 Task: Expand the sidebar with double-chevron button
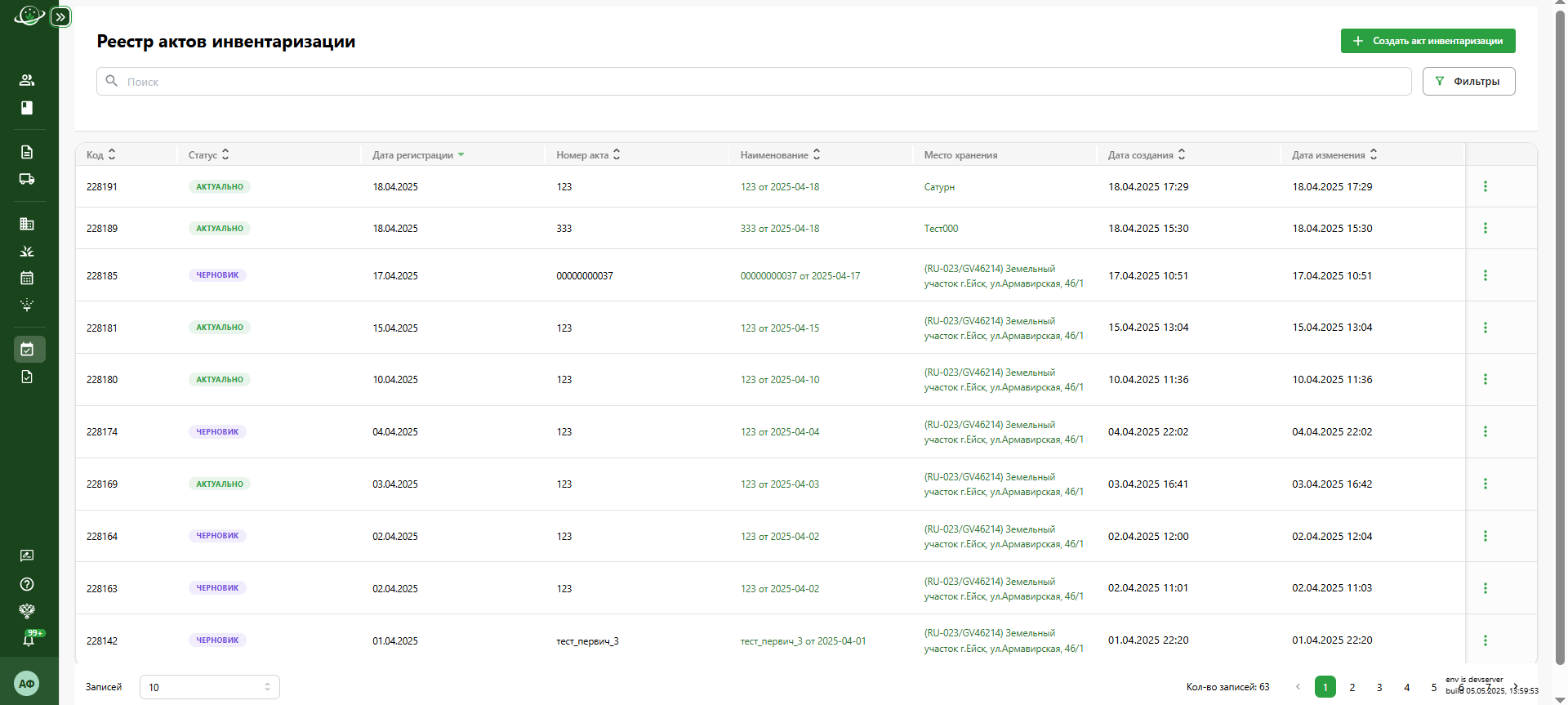[60, 17]
